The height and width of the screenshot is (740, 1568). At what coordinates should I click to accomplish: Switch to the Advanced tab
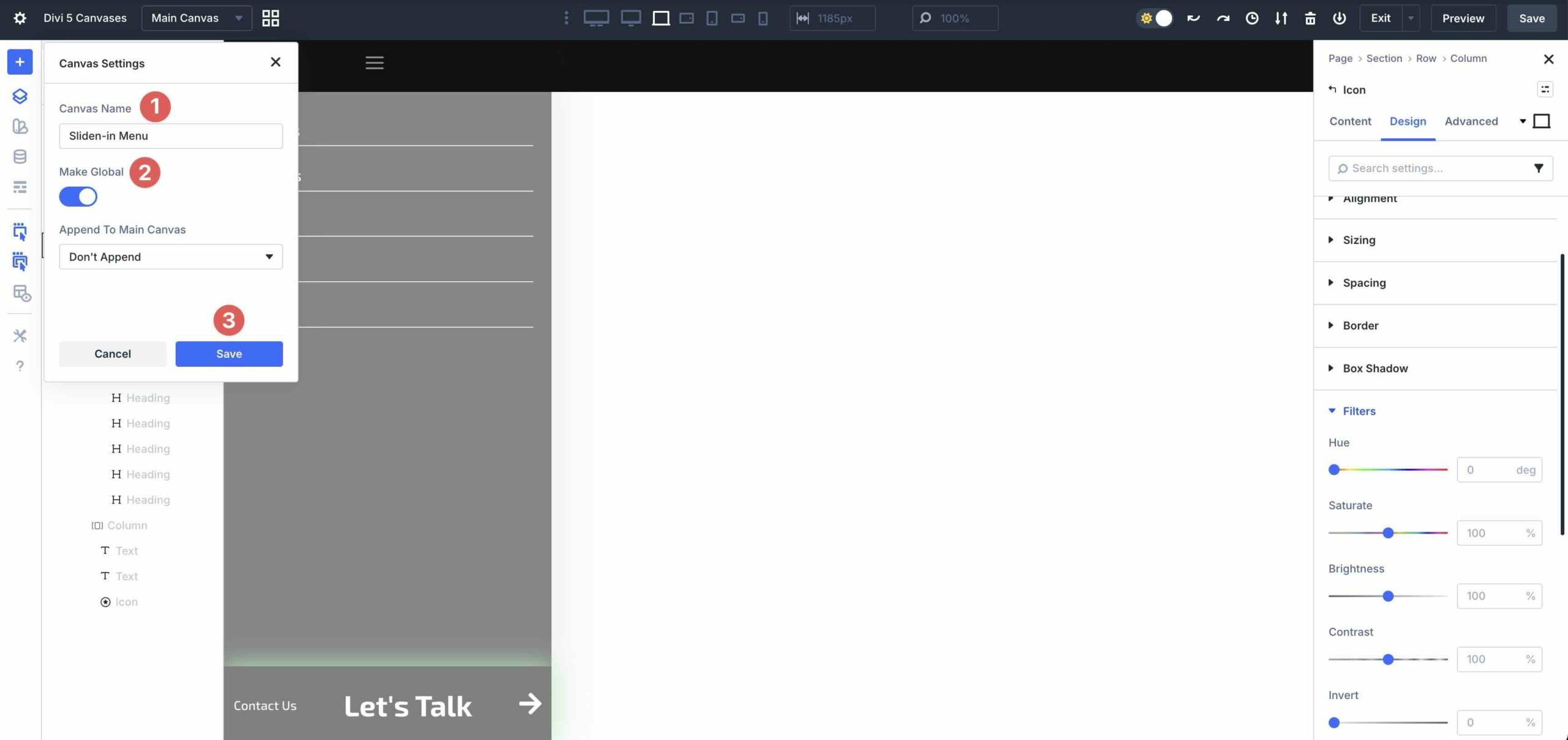pos(1470,121)
